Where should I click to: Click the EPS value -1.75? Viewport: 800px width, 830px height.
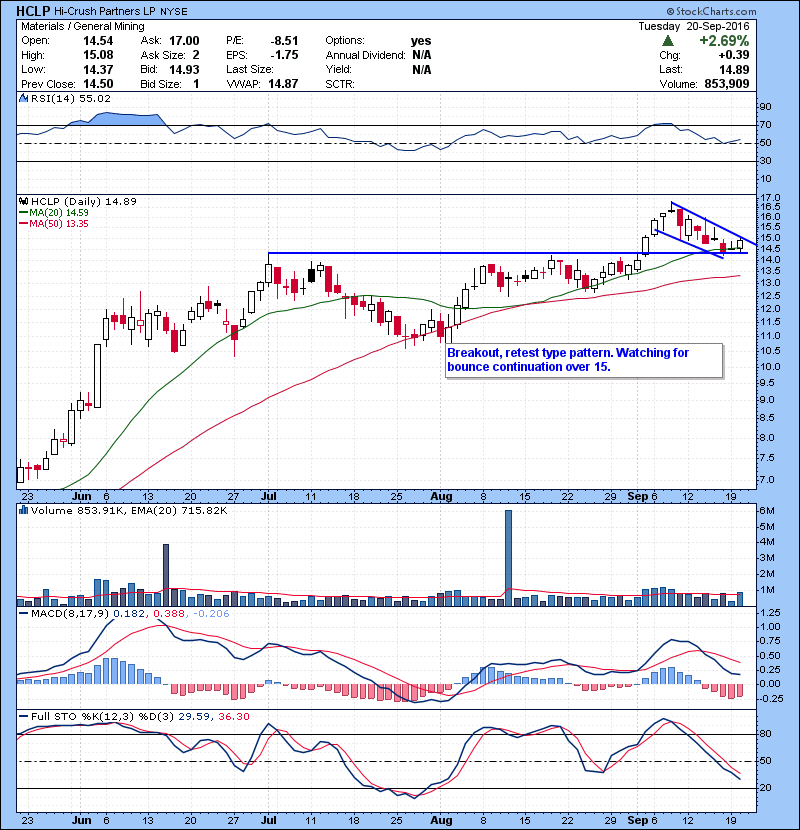[284, 55]
